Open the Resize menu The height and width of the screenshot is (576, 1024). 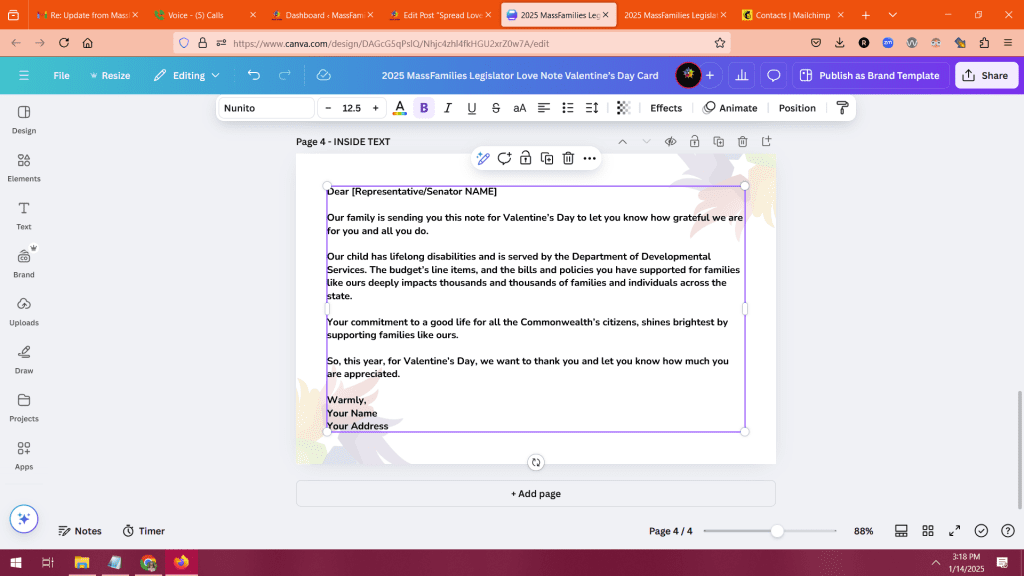pyautogui.click(x=110, y=76)
